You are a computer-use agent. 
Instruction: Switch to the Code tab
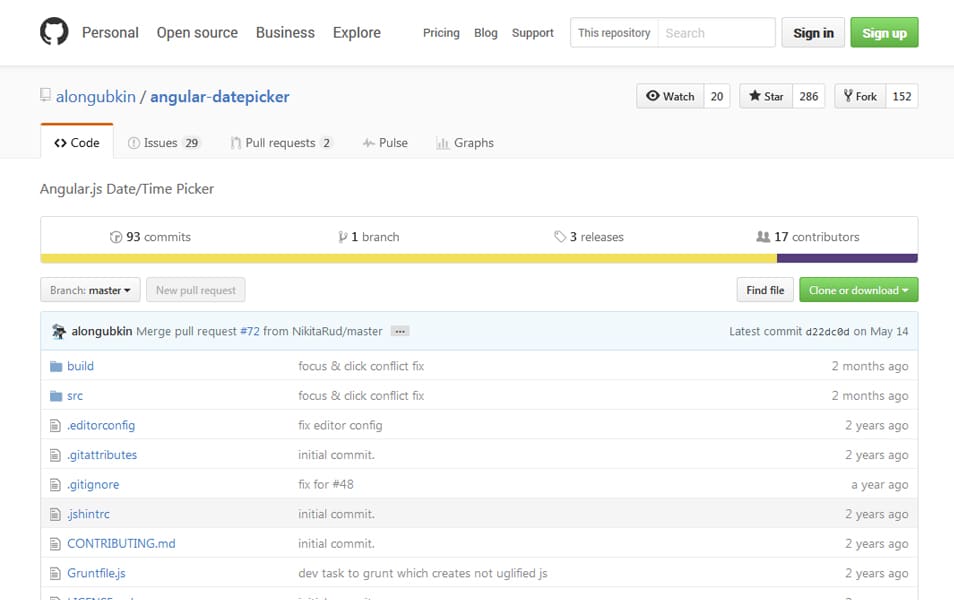(x=77, y=143)
